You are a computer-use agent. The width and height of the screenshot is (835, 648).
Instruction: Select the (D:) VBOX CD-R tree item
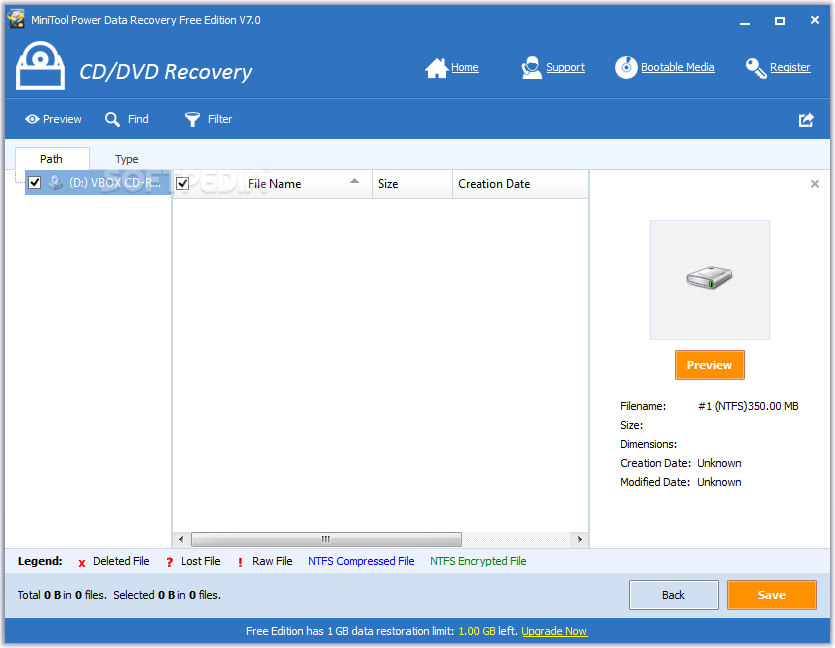pyautogui.click(x=98, y=183)
